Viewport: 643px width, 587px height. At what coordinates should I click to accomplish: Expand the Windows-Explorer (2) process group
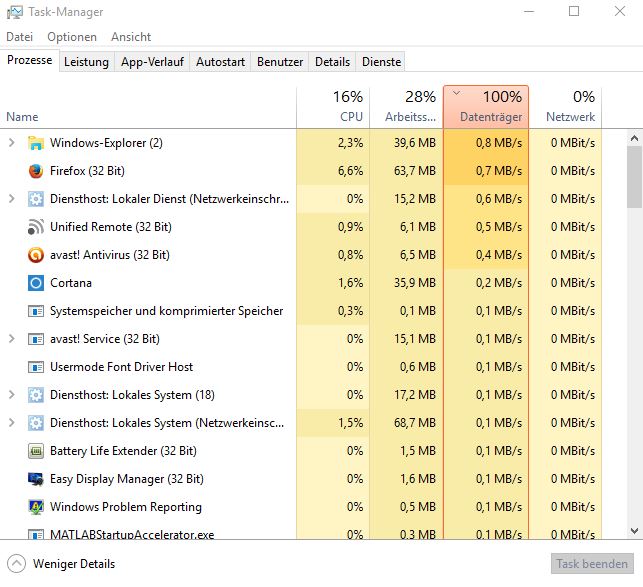[x=11, y=143]
